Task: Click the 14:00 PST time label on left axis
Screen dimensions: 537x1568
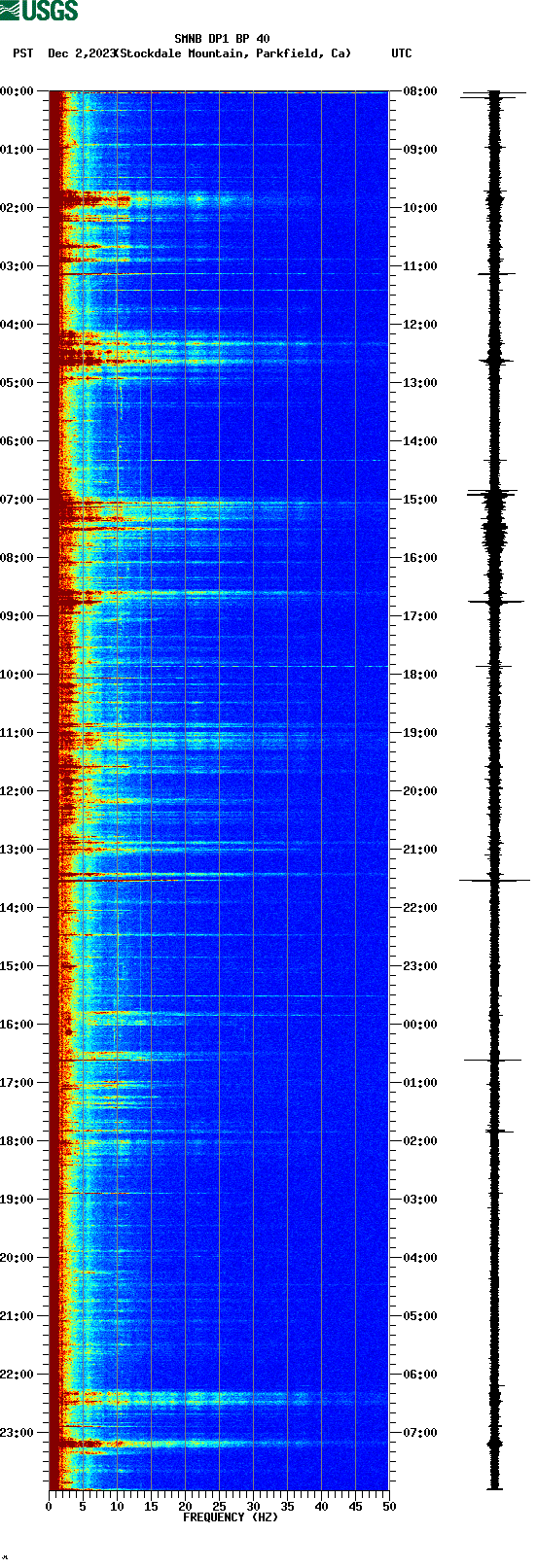Action: (18, 908)
